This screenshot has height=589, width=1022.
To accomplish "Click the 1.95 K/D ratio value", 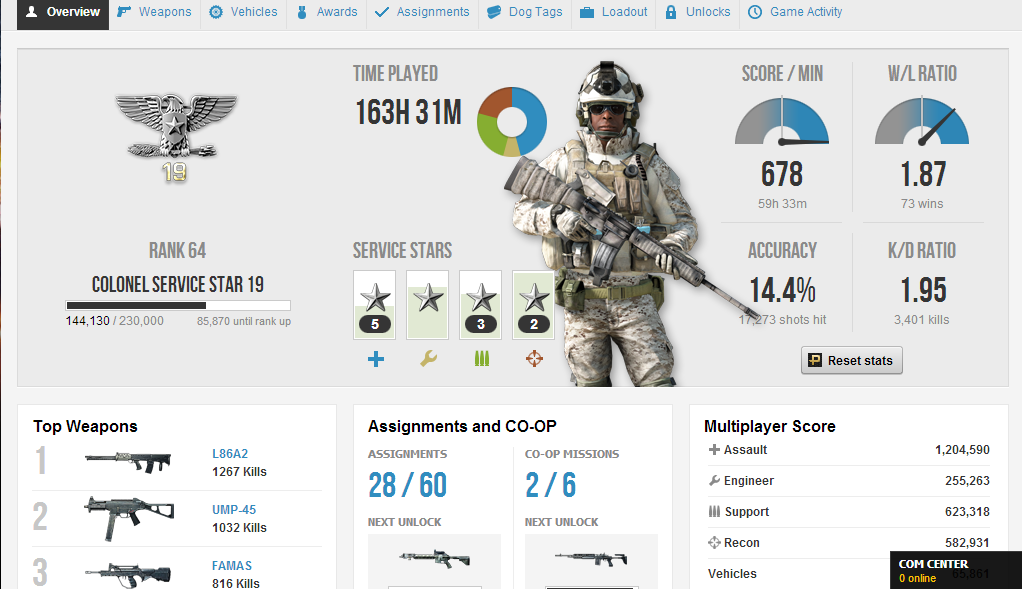I will pos(923,290).
